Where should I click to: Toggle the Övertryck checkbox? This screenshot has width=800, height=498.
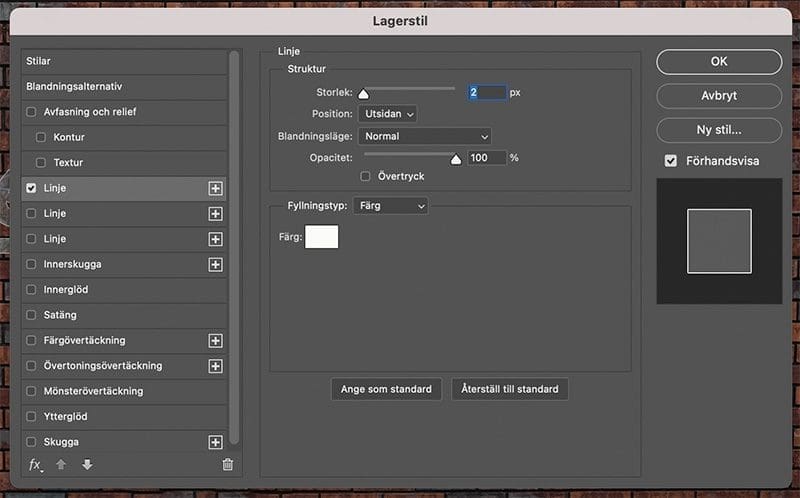pyautogui.click(x=365, y=177)
